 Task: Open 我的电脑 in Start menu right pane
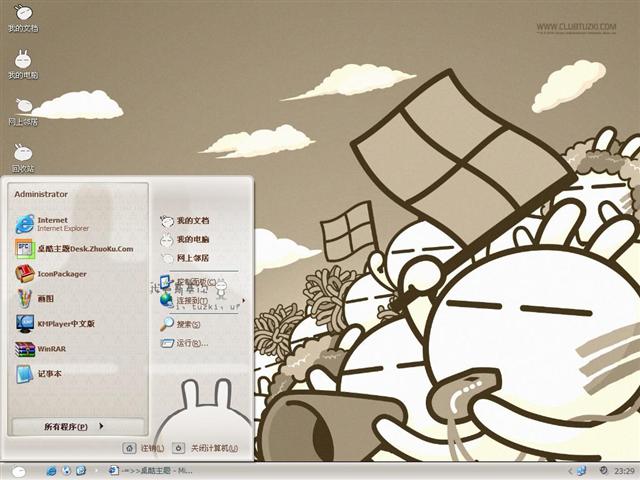[x=184, y=240]
